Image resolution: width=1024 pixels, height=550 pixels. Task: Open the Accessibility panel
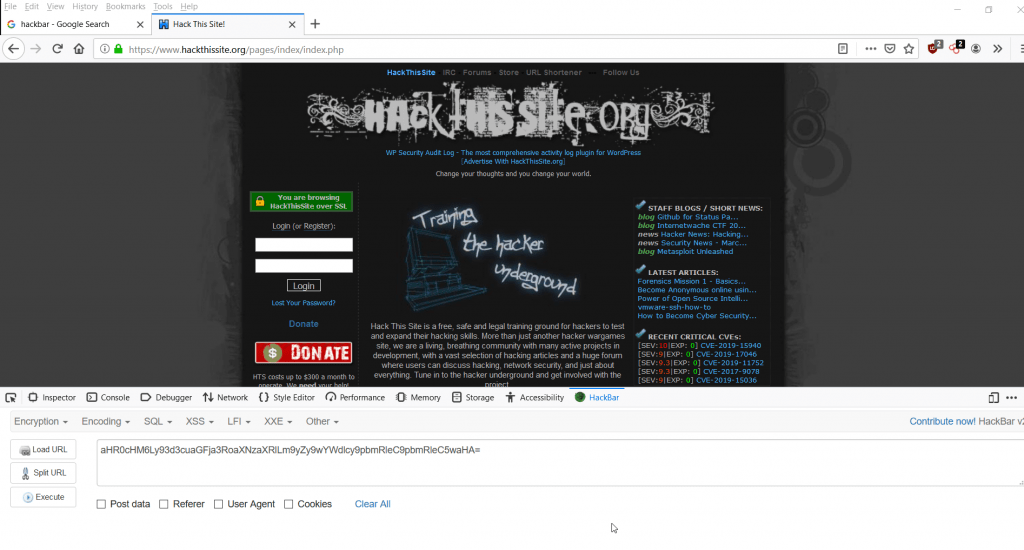535,397
